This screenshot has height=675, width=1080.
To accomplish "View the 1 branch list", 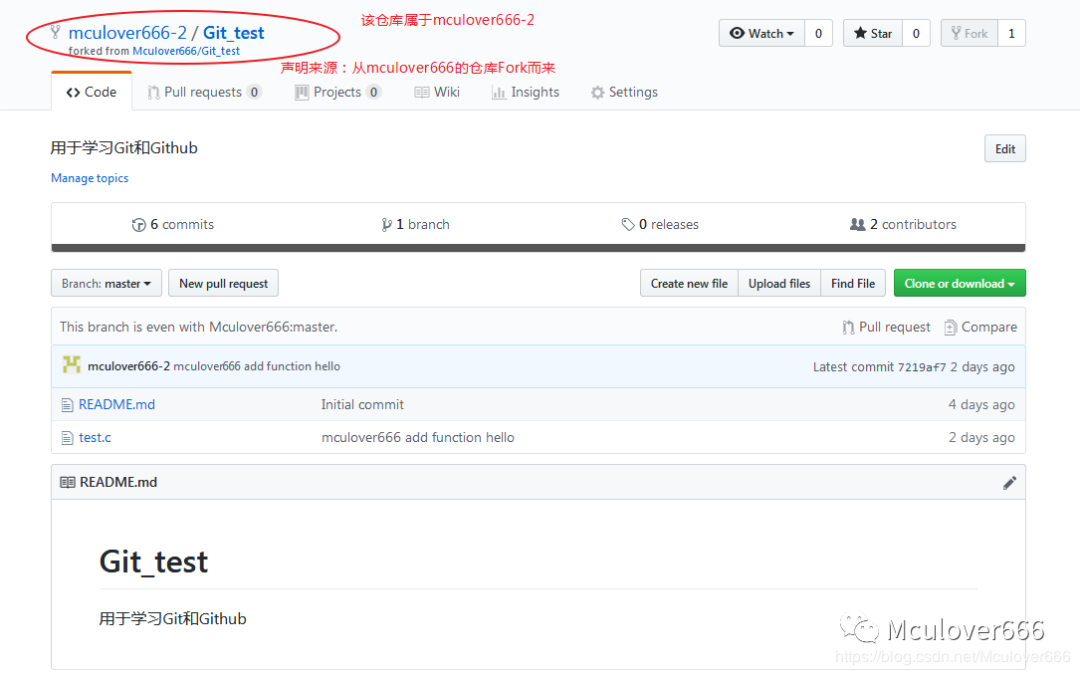I will [415, 224].
